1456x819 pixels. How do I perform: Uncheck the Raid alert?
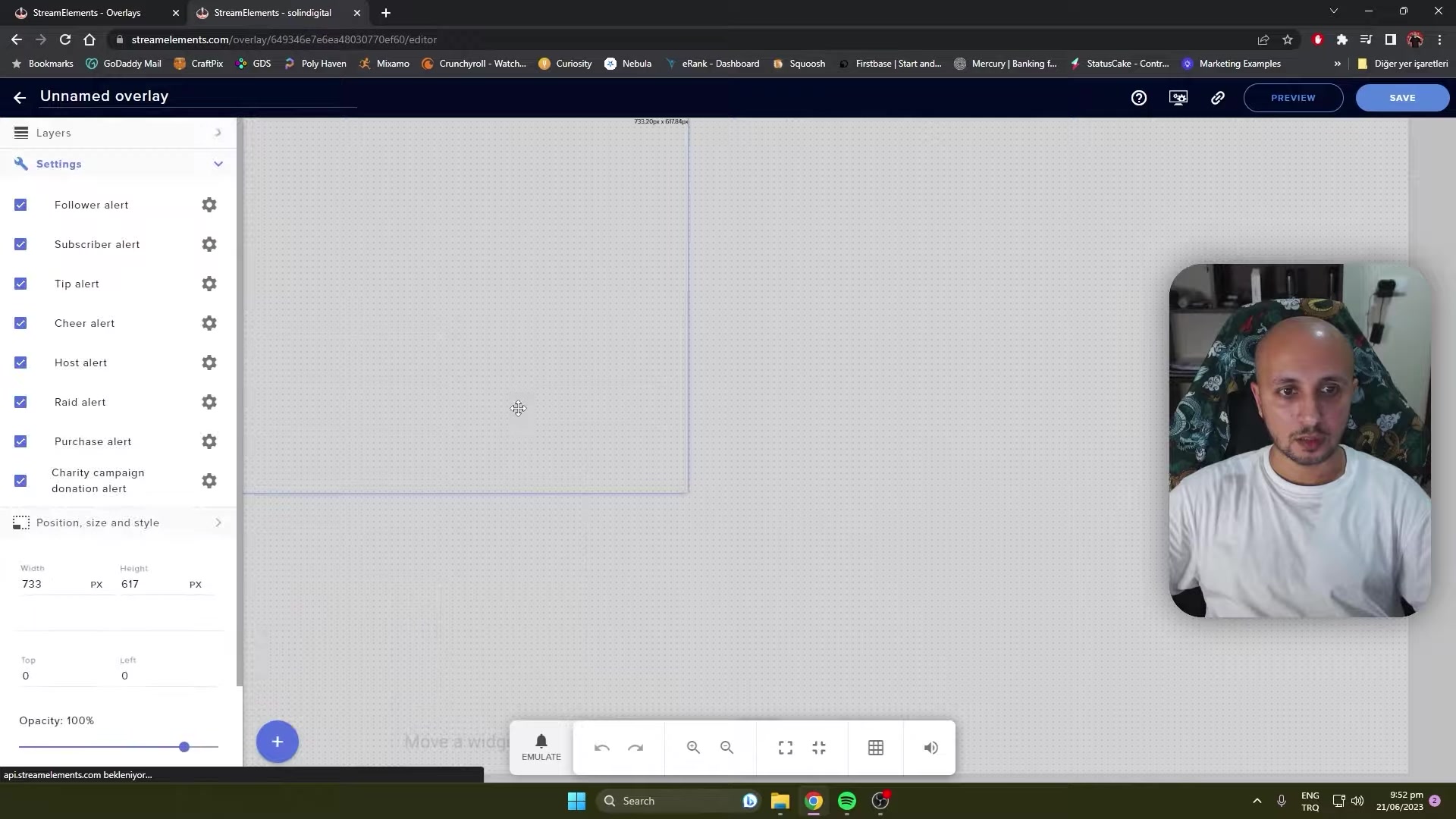click(x=20, y=402)
